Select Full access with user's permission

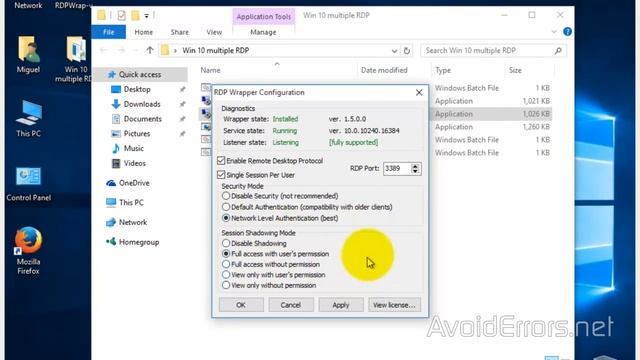226,254
